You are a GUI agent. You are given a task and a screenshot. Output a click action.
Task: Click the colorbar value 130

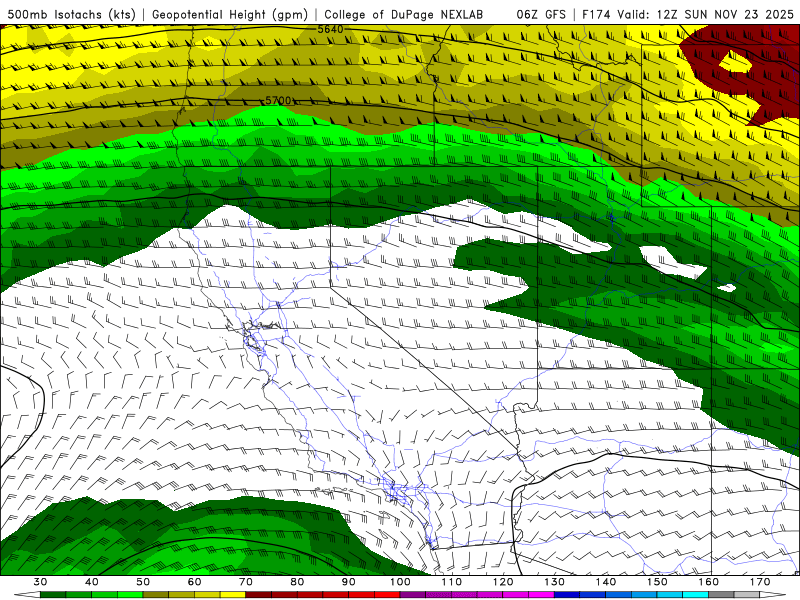[x=555, y=582]
